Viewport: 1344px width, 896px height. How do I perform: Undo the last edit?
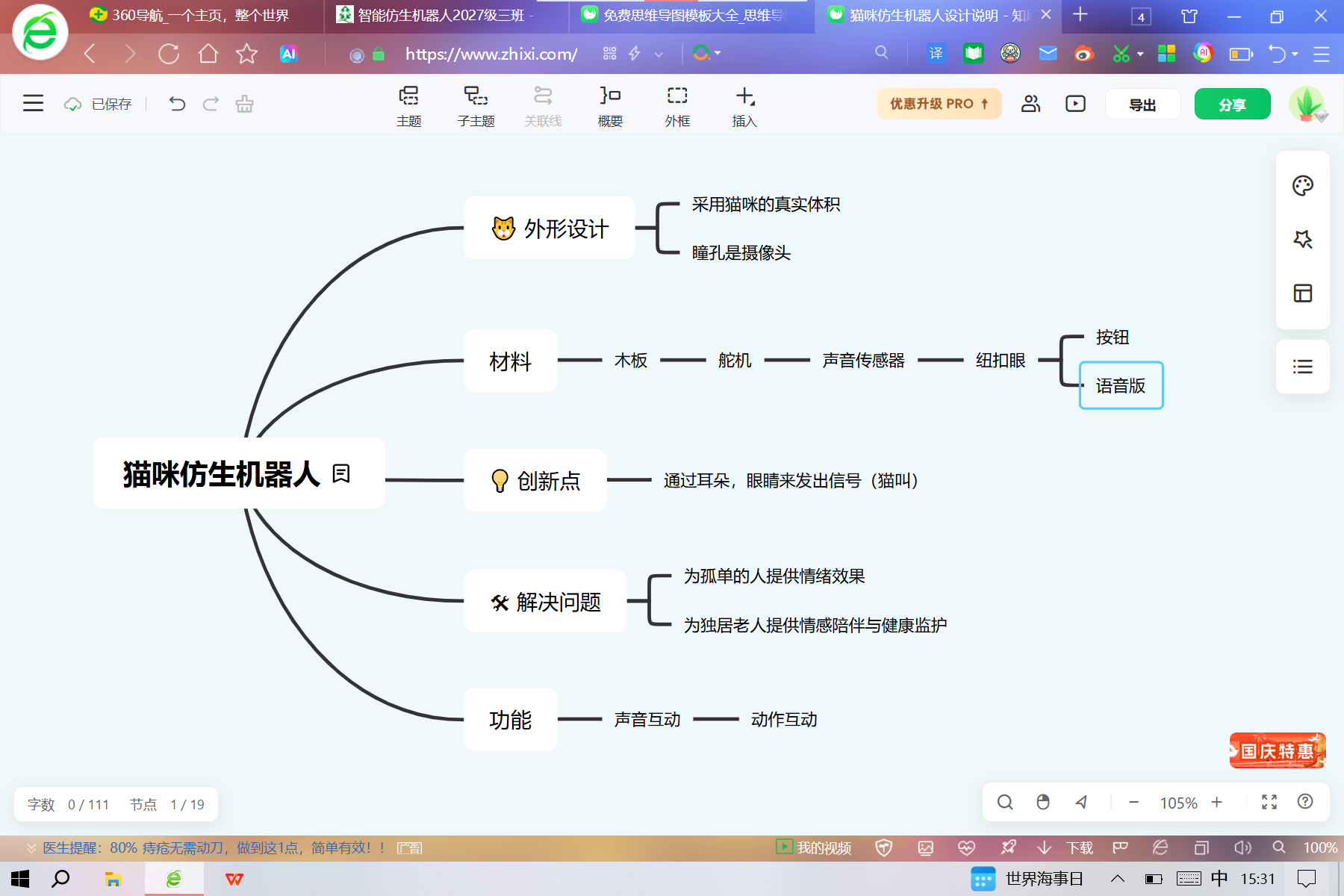[177, 104]
